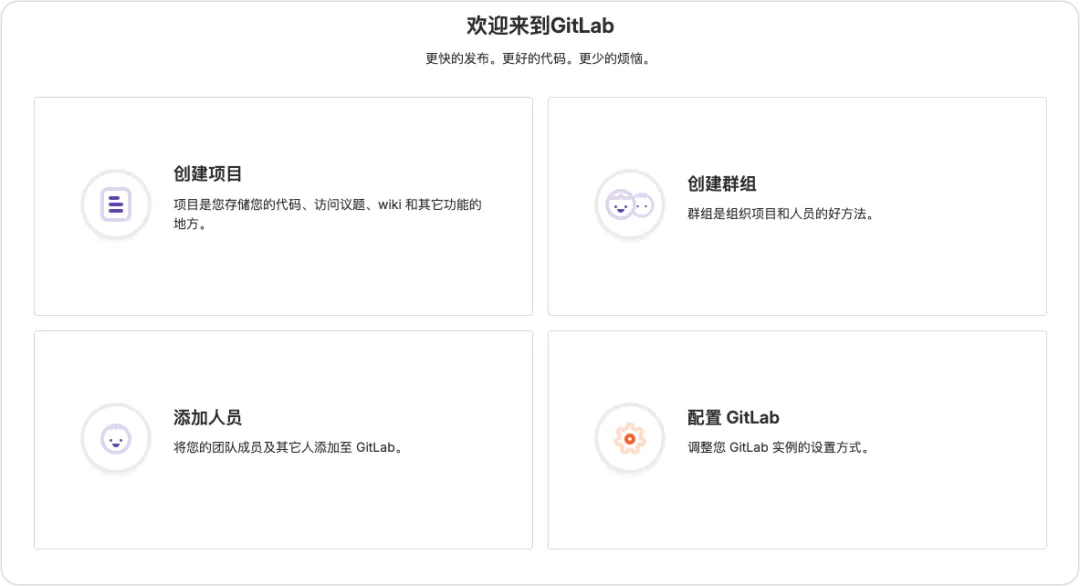Click the text starting 项目是您存储您的代码
Viewport: 1080px width, 586px height.
[327, 214]
